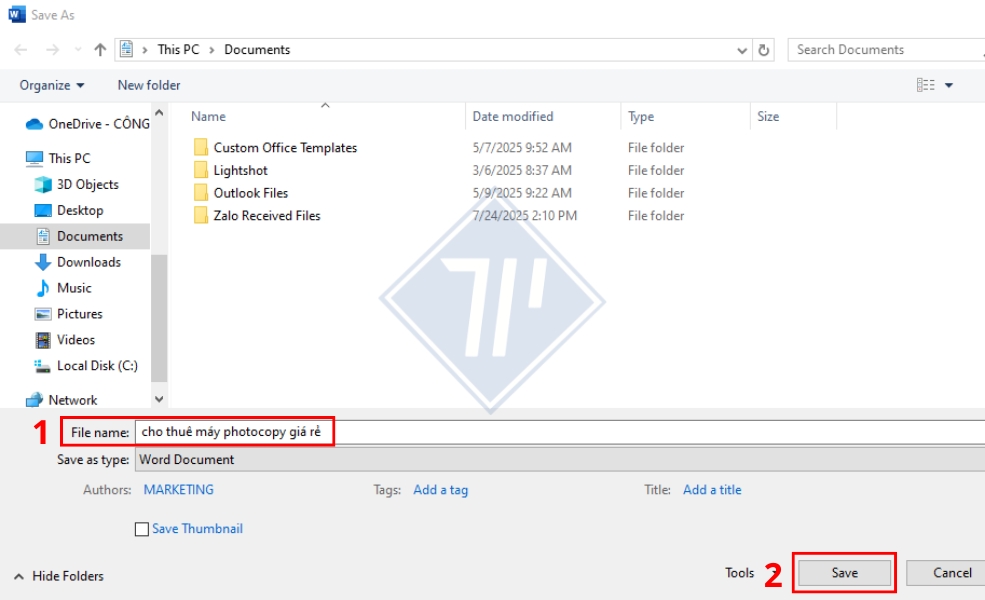Open Local Disk (C:) in sidebar
The height and width of the screenshot is (600, 985).
[96, 366]
